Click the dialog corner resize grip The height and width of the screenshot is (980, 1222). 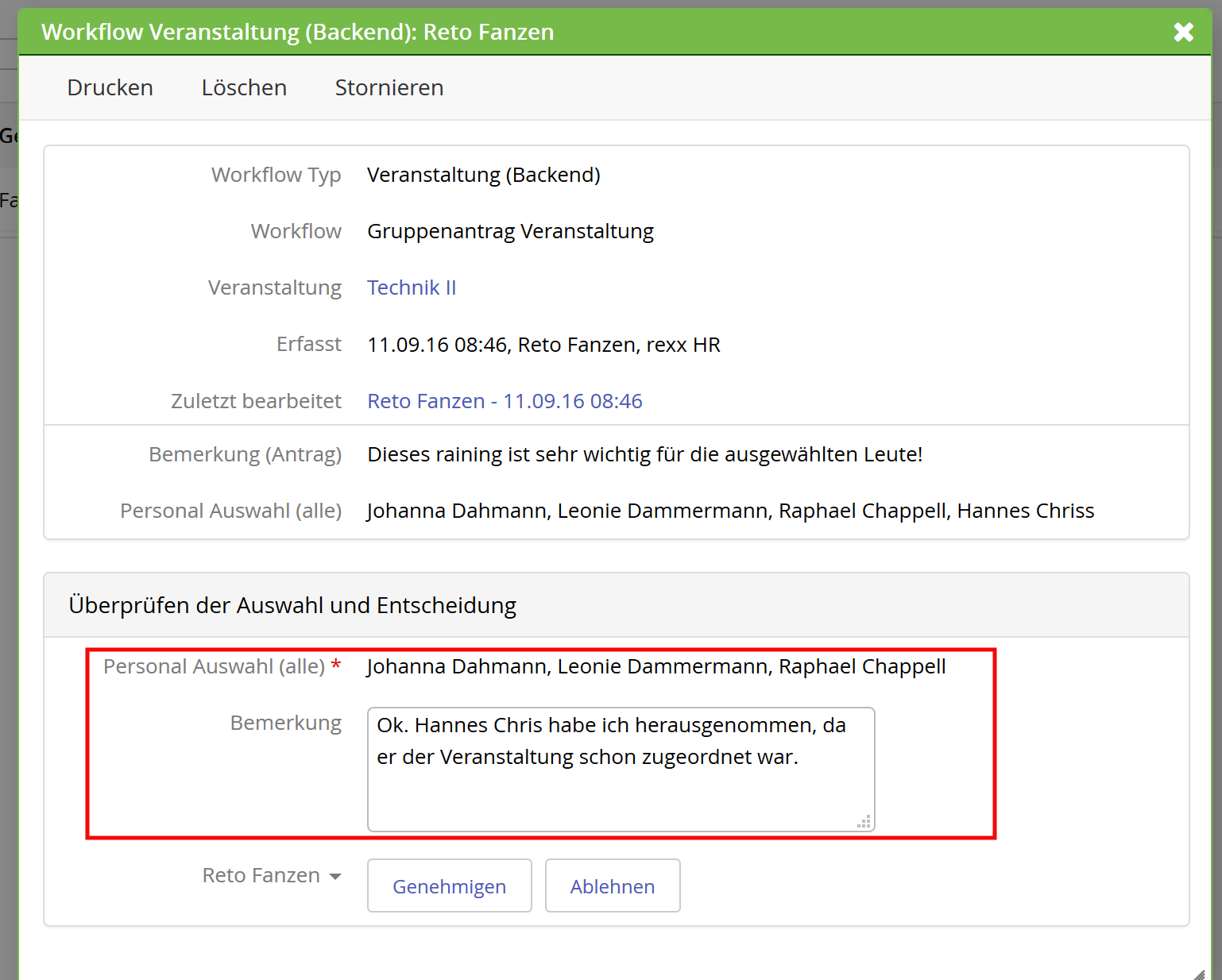point(1200,974)
